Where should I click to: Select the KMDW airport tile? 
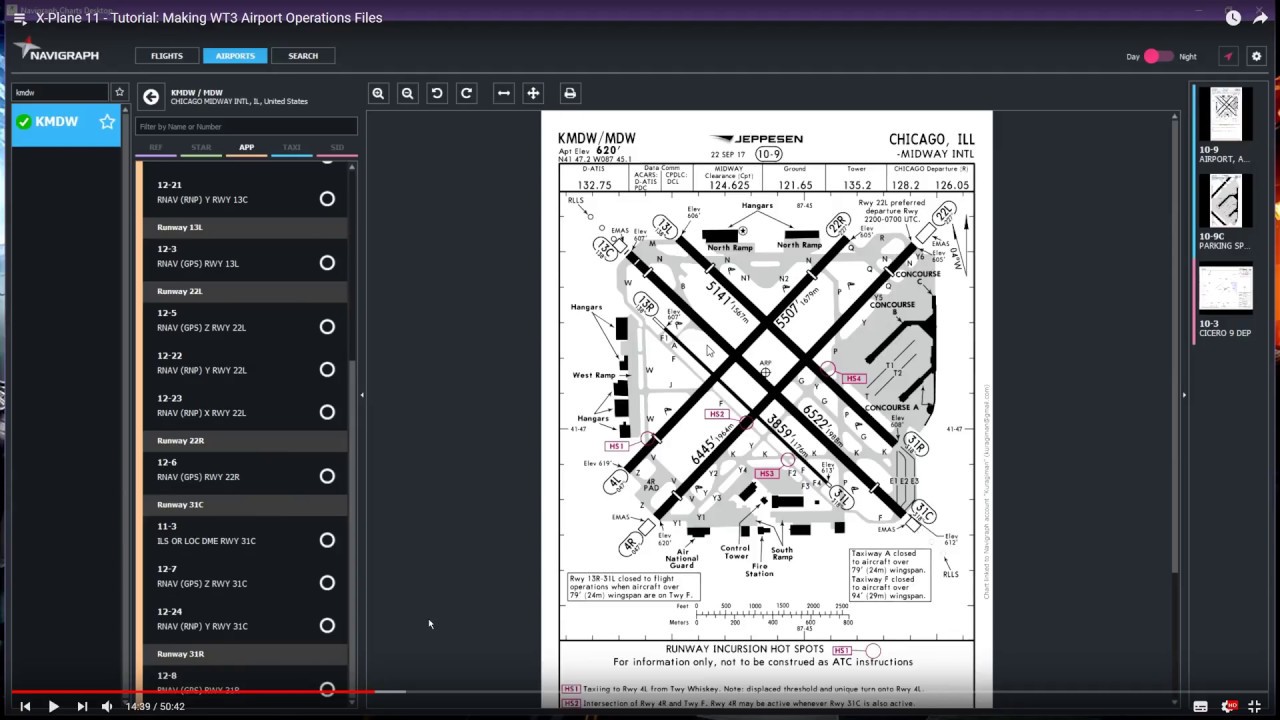tap(66, 123)
